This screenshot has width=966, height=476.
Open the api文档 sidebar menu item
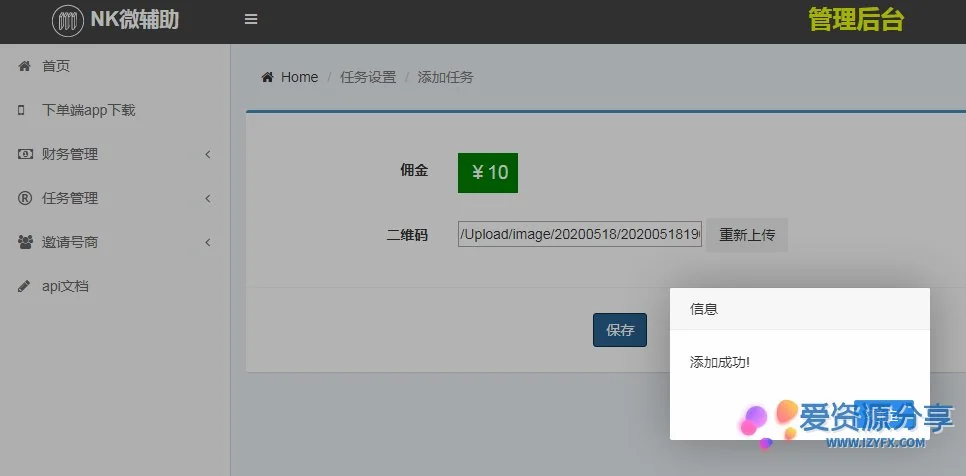65,286
